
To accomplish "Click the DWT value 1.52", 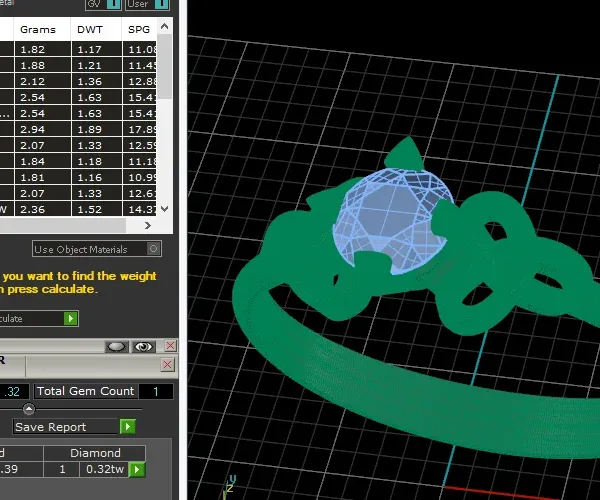I will (96, 209).
